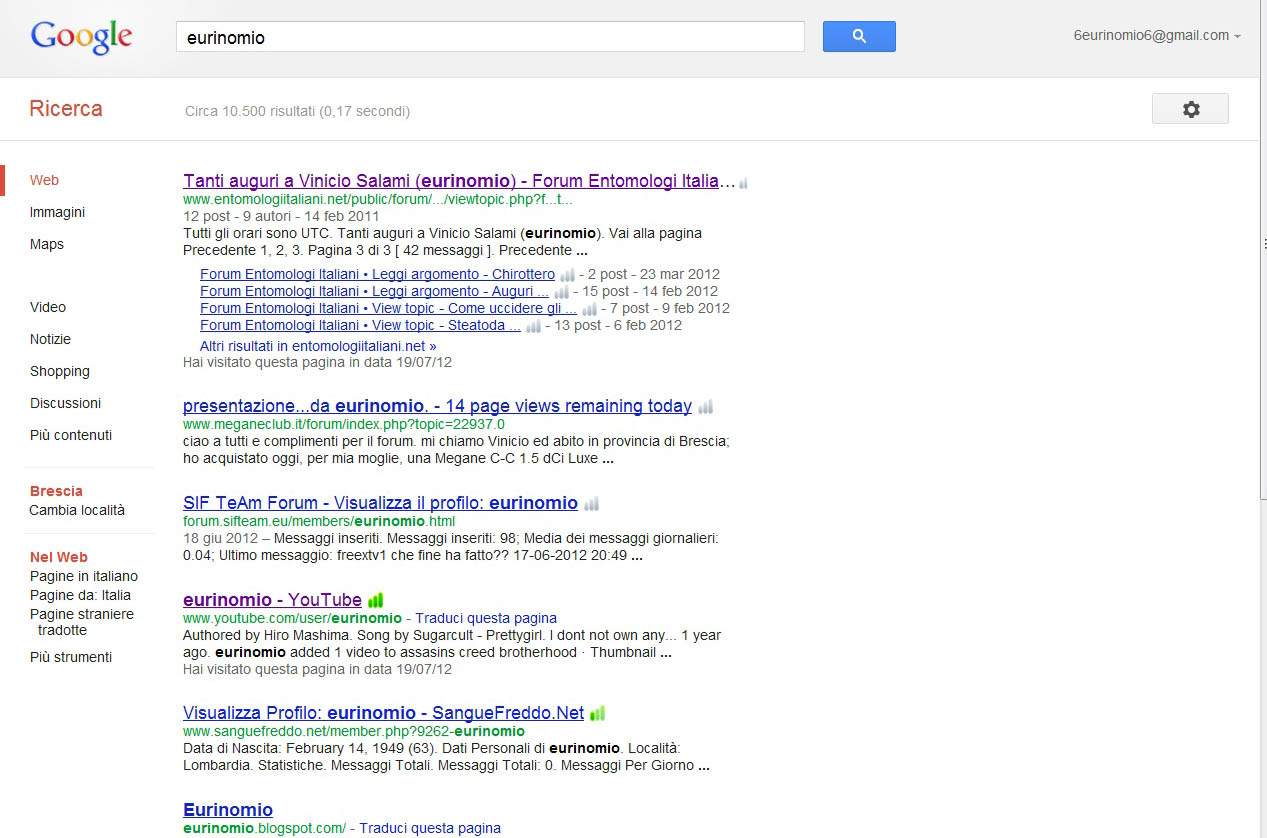Expand Più contenuti in the sidebar
The width and height of the screenshot is (1267, 838).
pyautogui.click(x=71, y=435)
